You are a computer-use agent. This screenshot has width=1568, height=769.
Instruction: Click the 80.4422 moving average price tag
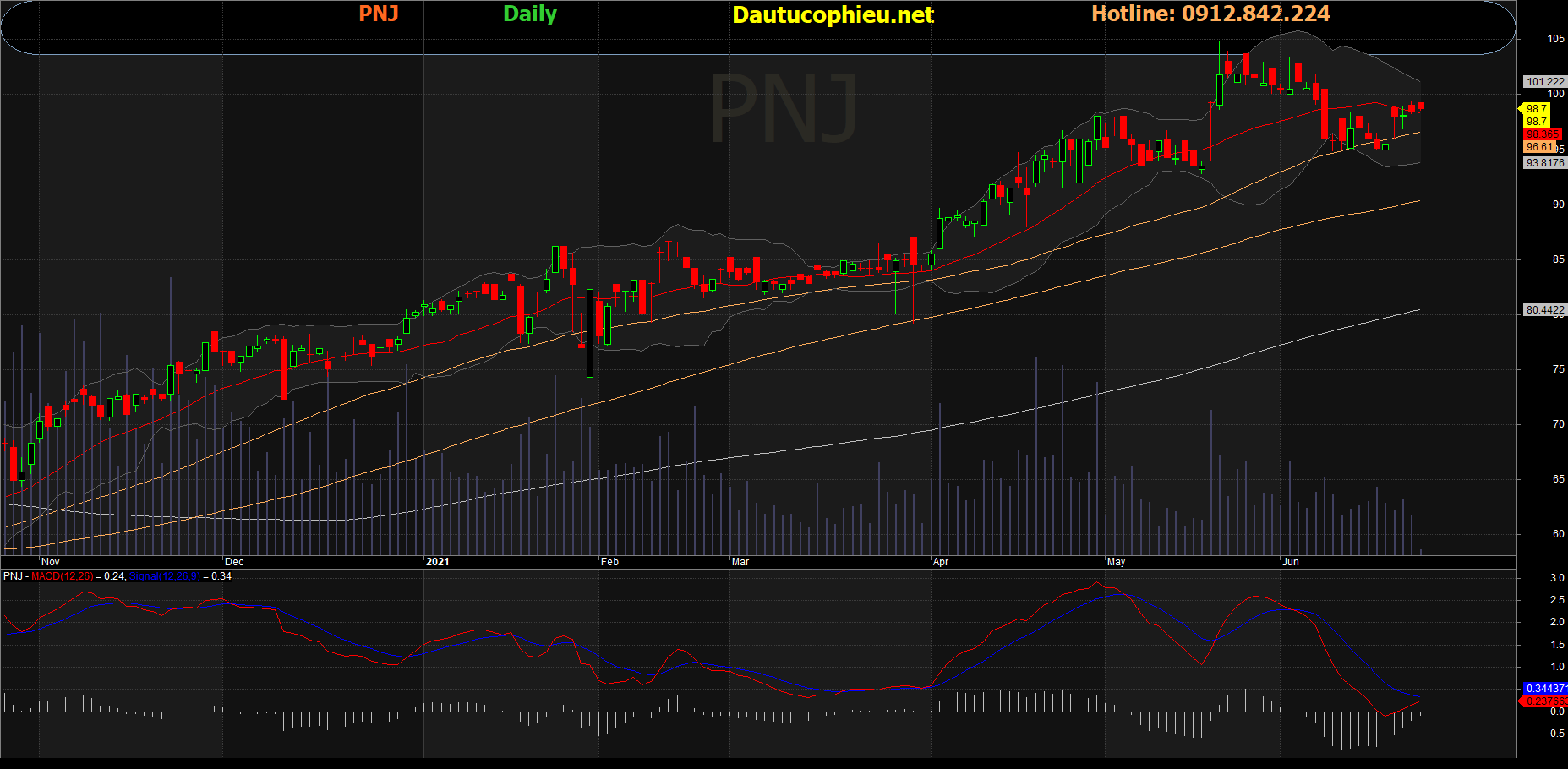(x=1544, y=310)
